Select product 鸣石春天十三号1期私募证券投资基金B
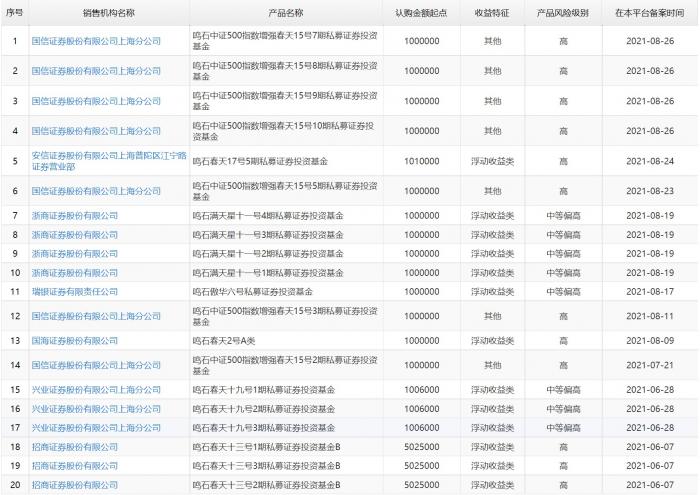The image size is (700, 495). click(267, 447)
